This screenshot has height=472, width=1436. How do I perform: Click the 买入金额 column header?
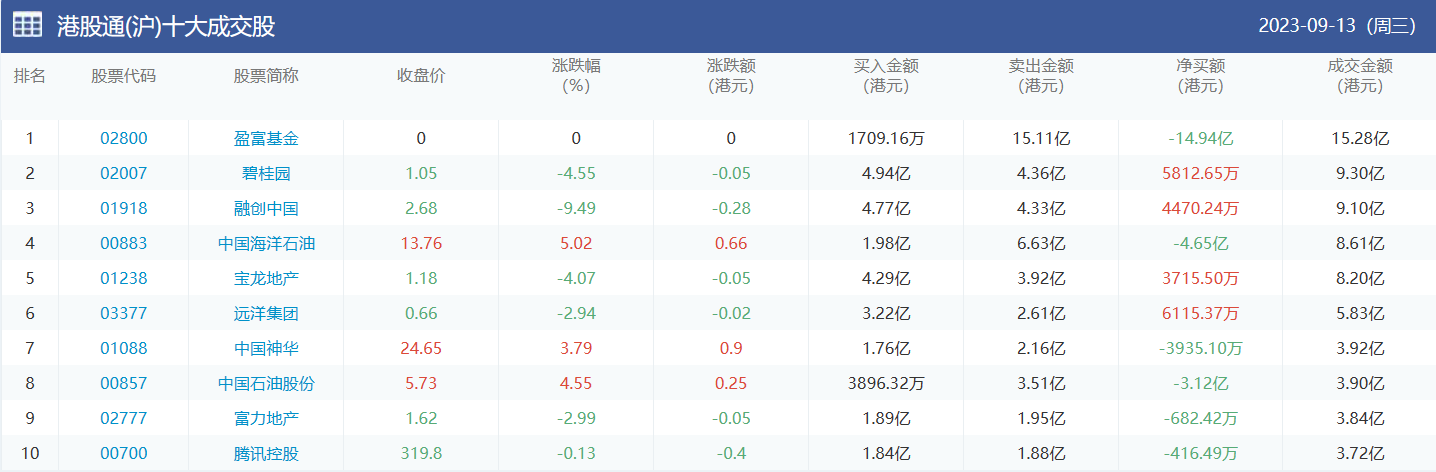886,76
